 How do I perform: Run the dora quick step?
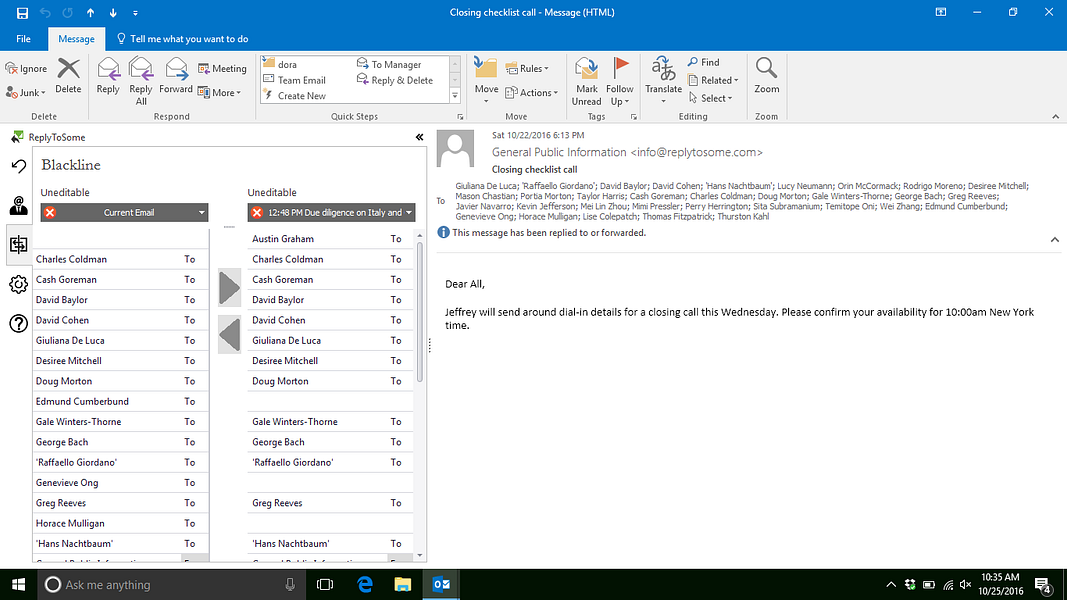(280, 65)
